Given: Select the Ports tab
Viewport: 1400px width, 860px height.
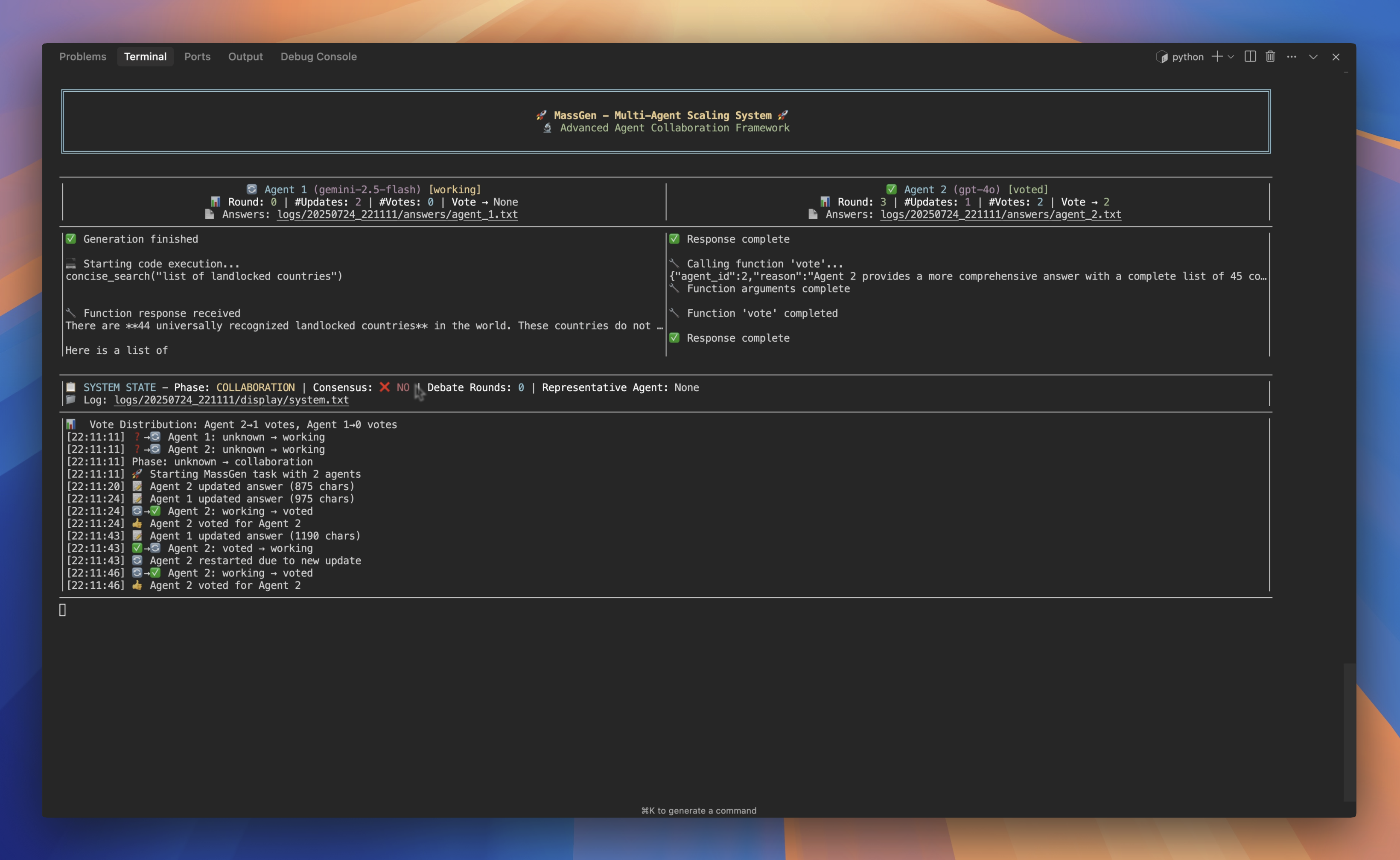Looking at the screenshot, I should pos(197,57).
